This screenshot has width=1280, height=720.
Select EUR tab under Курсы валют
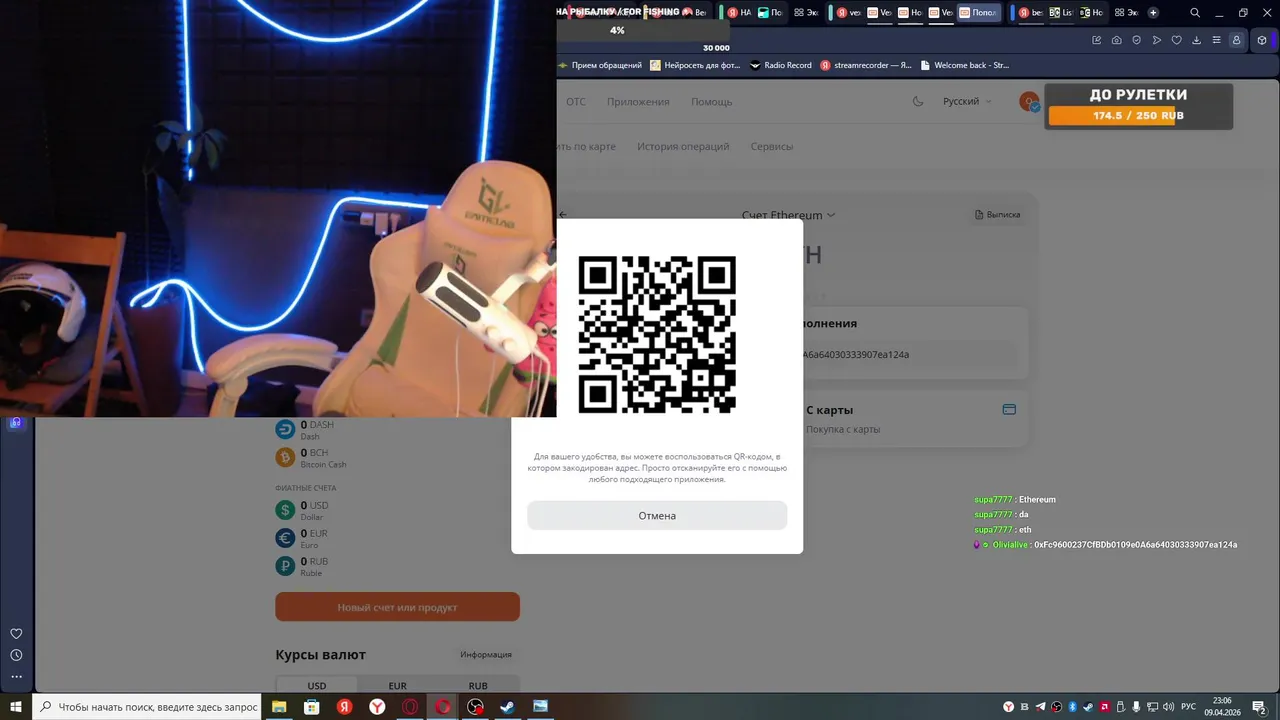[397, 686]
